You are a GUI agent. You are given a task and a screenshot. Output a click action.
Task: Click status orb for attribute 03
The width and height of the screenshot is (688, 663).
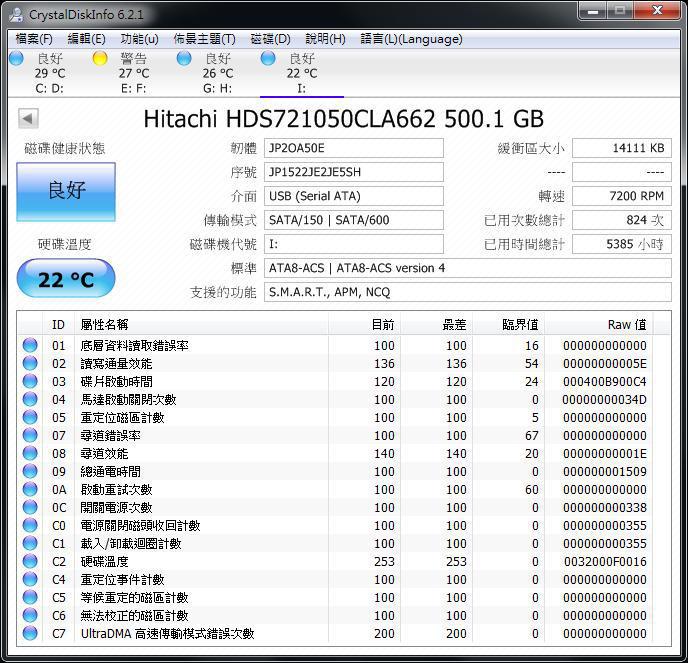pos(30,381)
